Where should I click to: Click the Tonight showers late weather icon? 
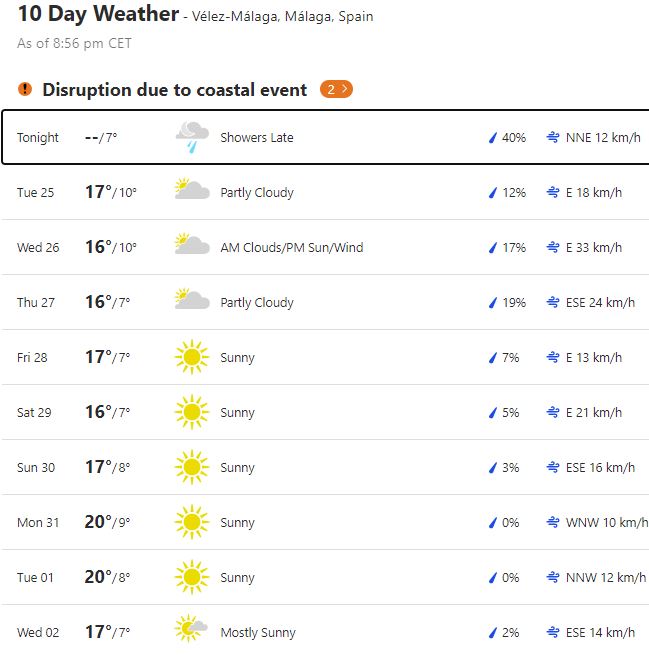(x=192, y=137)
